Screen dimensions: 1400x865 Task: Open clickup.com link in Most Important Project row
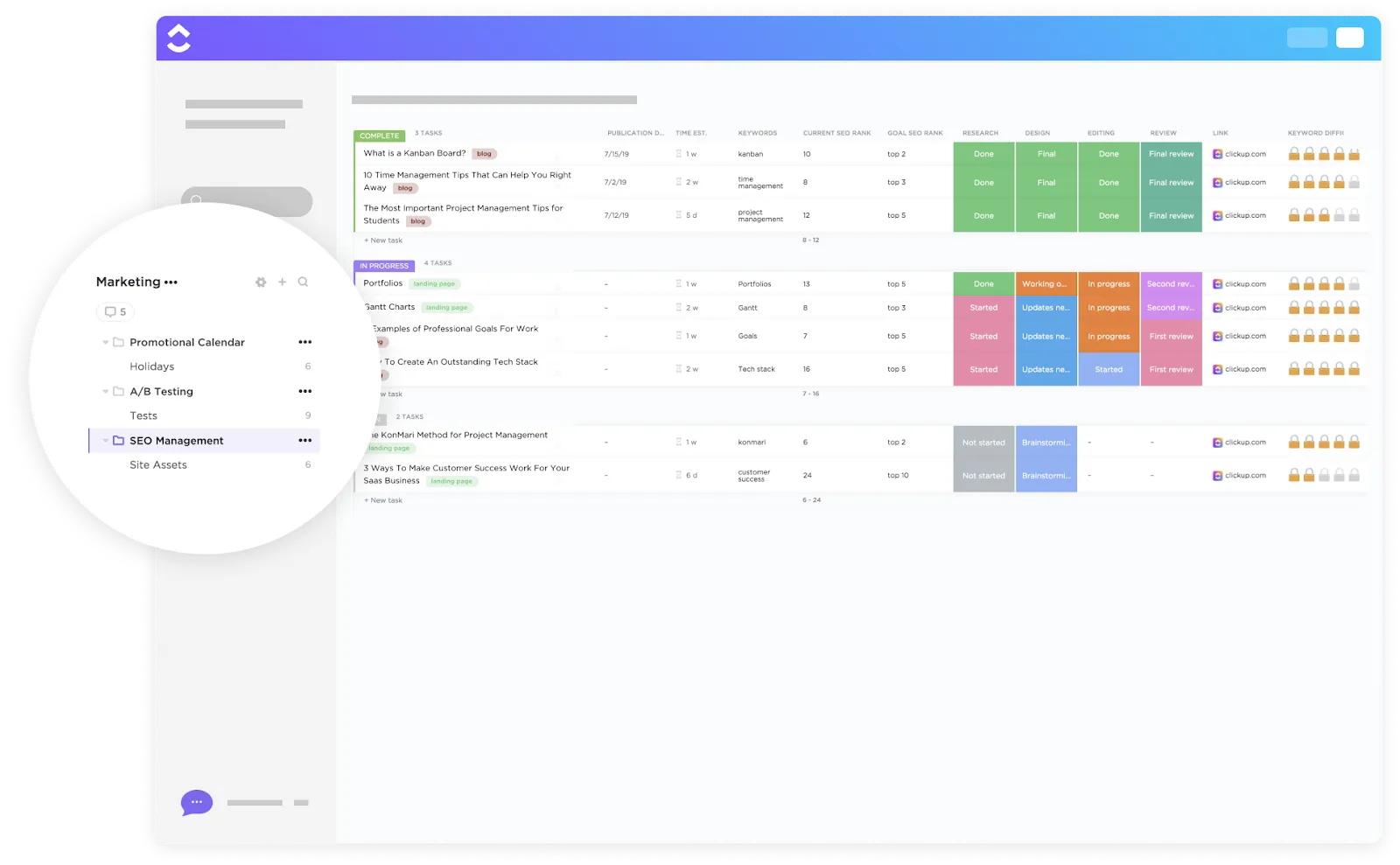tap(1245, 215)
